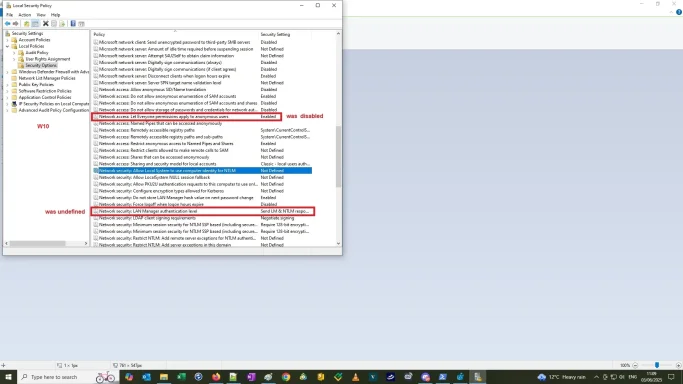Select Allow Local System to use computer identity for NTLM
Viewport: 683px width, 384px height.
coord(203,171)
